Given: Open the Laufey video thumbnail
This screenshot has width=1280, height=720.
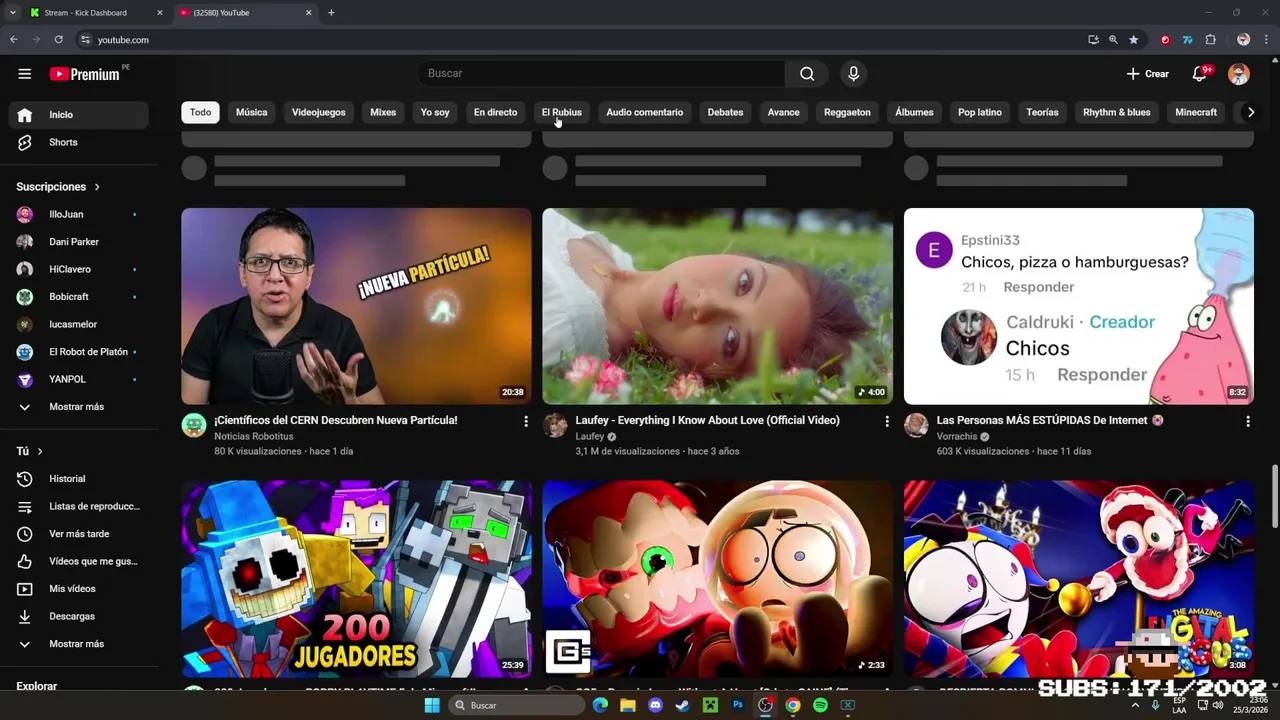Looking at the screenshot, I should 717,306.
